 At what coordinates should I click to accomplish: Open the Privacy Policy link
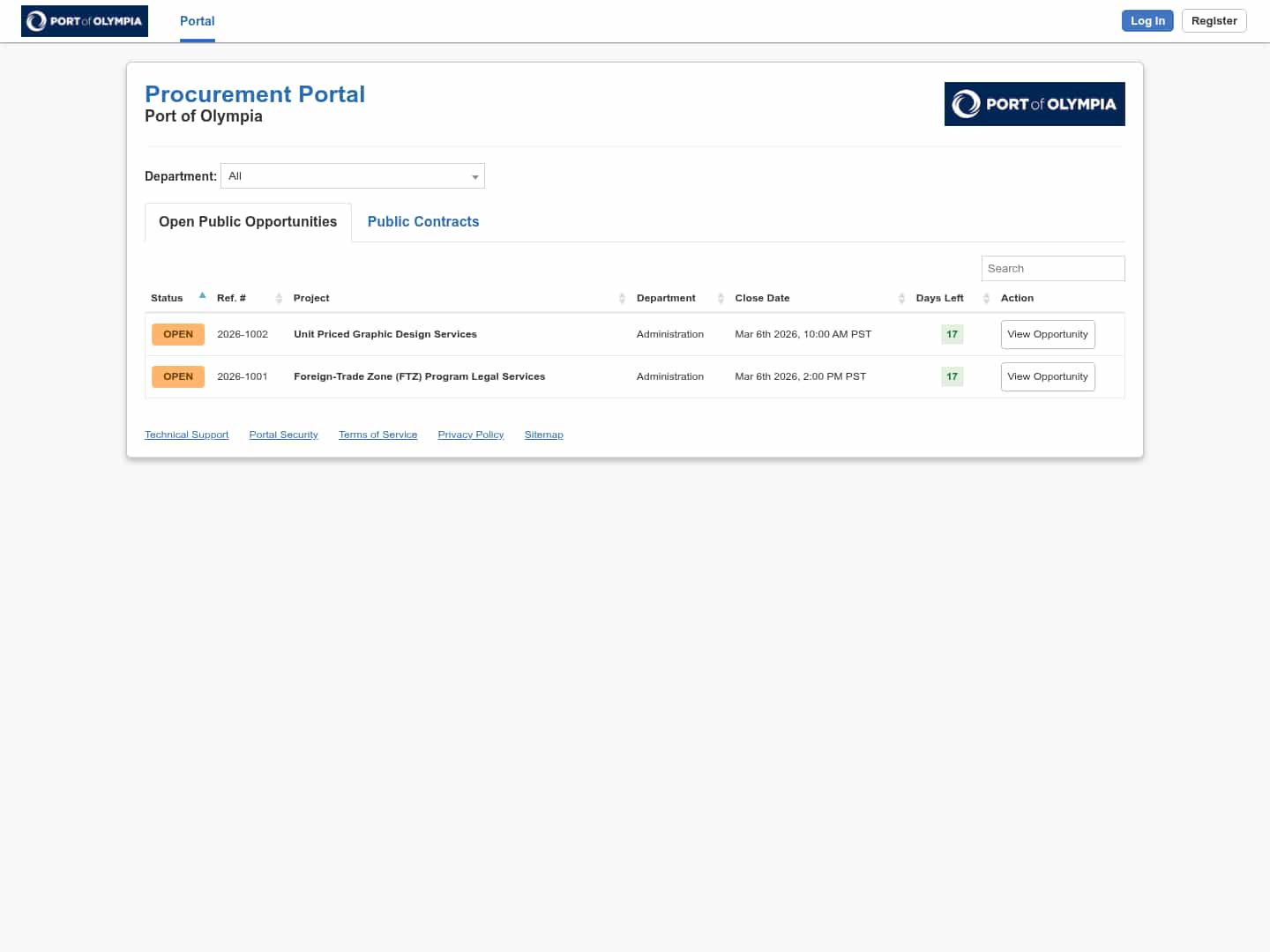470,434
